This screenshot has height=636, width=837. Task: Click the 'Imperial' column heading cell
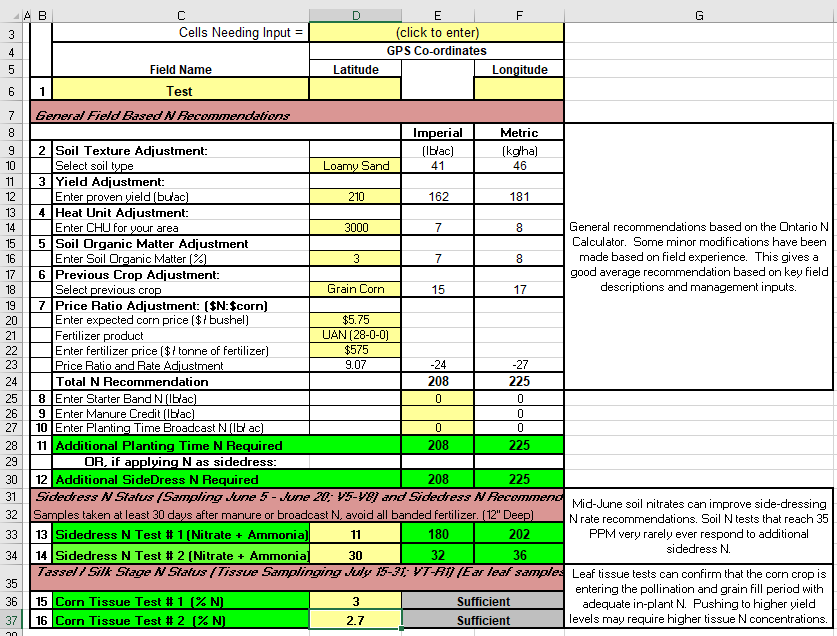[x=438, y=132]
